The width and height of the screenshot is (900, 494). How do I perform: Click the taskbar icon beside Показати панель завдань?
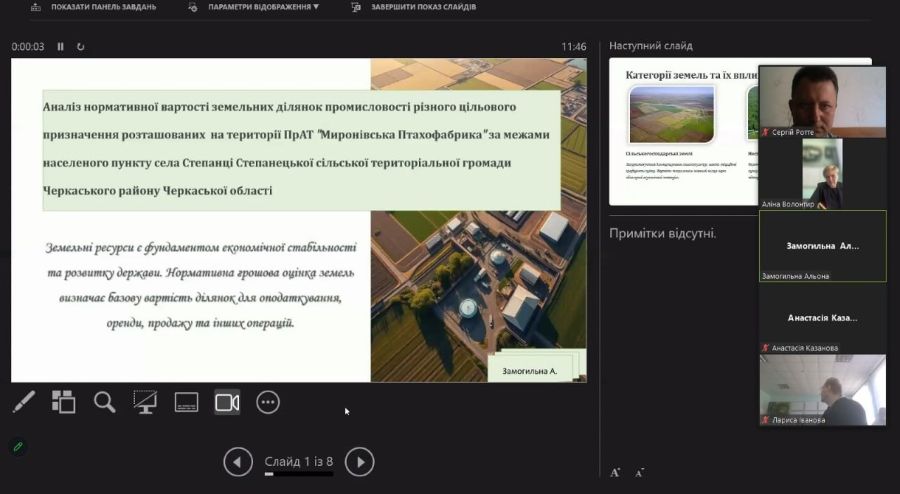tap(36, 7)
